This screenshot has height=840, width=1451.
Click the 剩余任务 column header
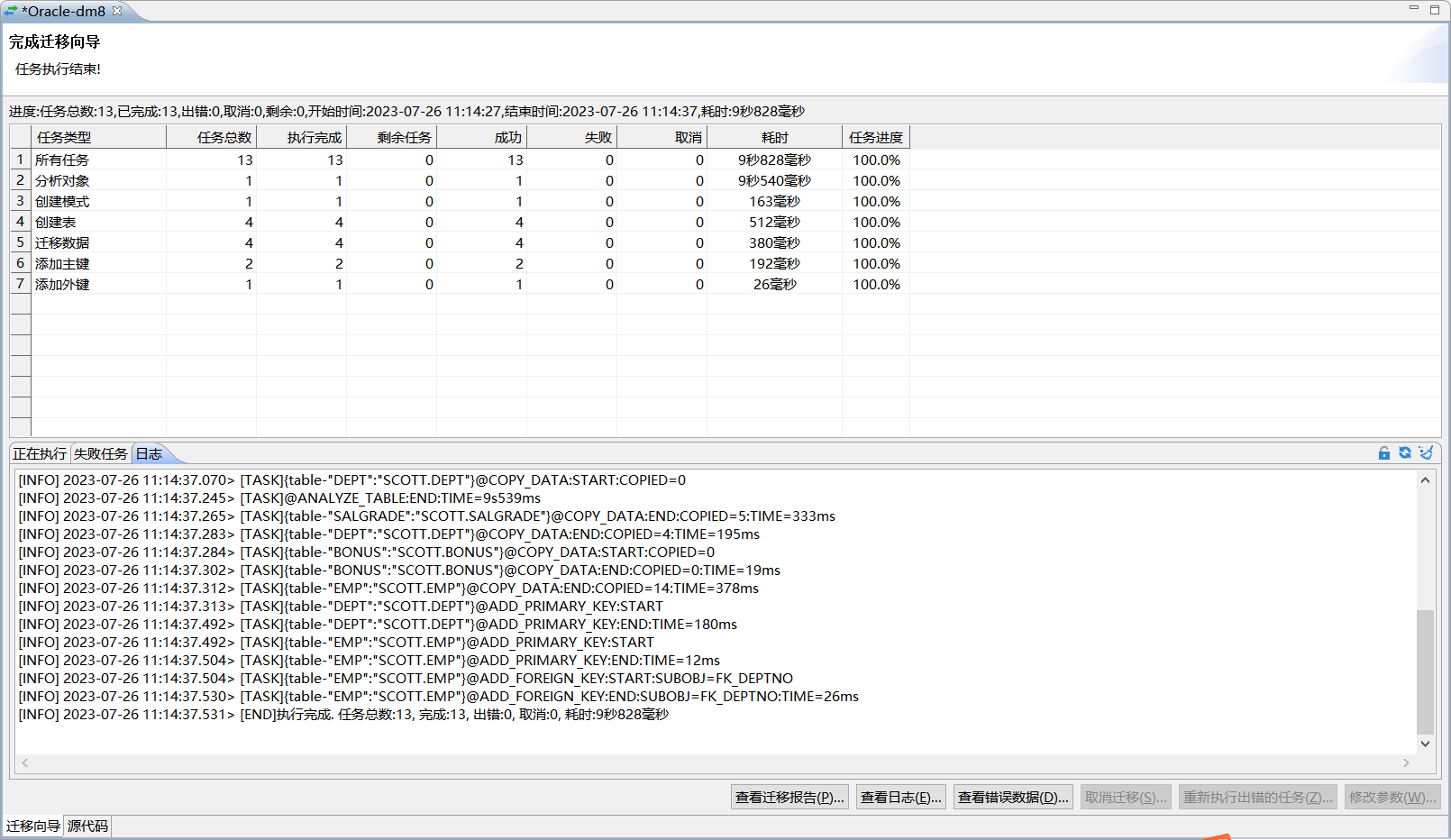[392, 137]
